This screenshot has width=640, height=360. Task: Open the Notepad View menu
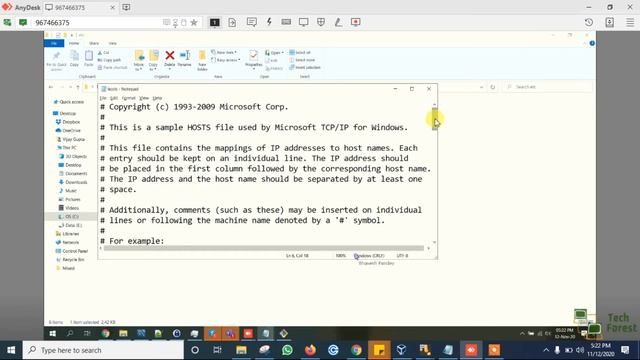(x=144, y=98)
